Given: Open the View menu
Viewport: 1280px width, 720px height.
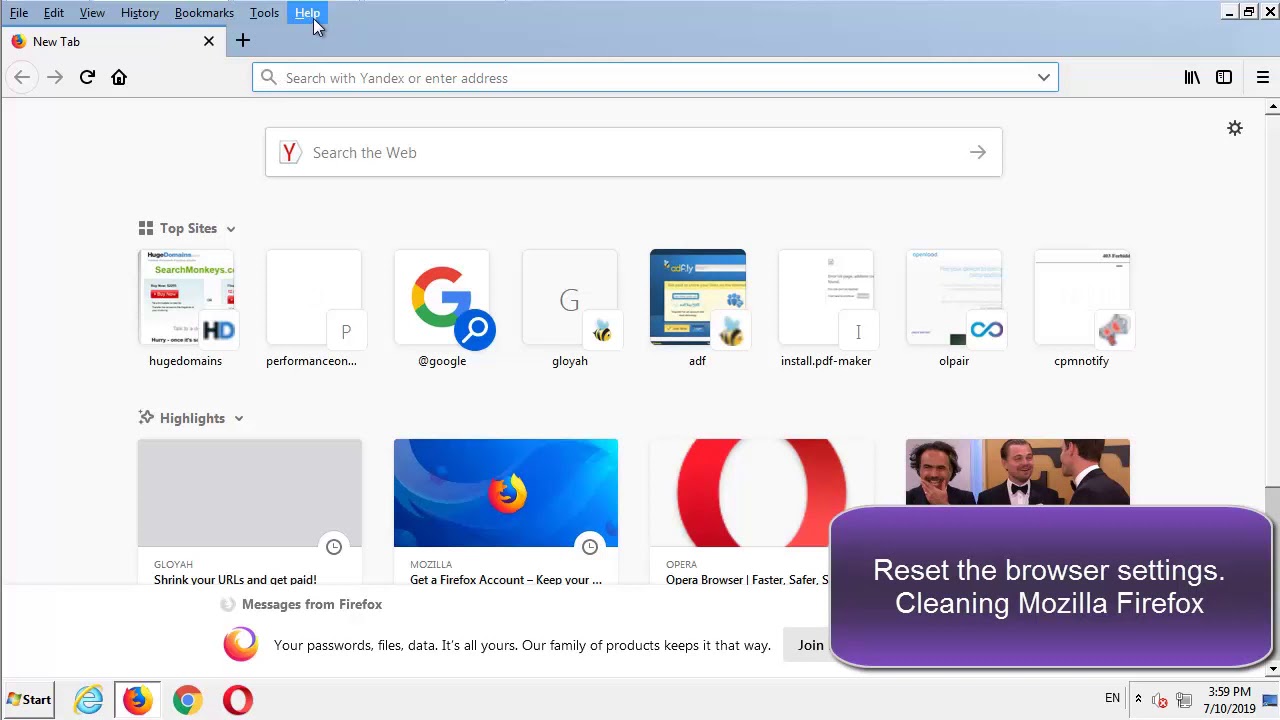Looking at the screenshot, I should pos(92,13).
